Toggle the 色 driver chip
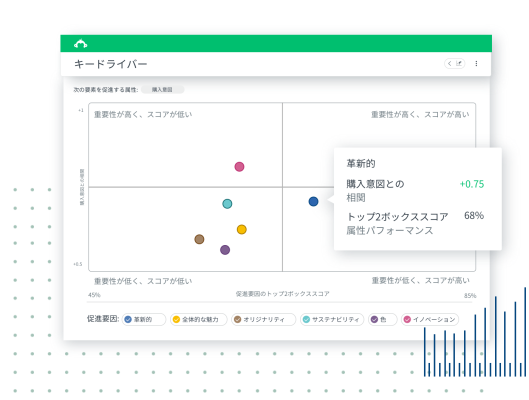Viewport: 529px width, 400px height. tap(383, 319)
